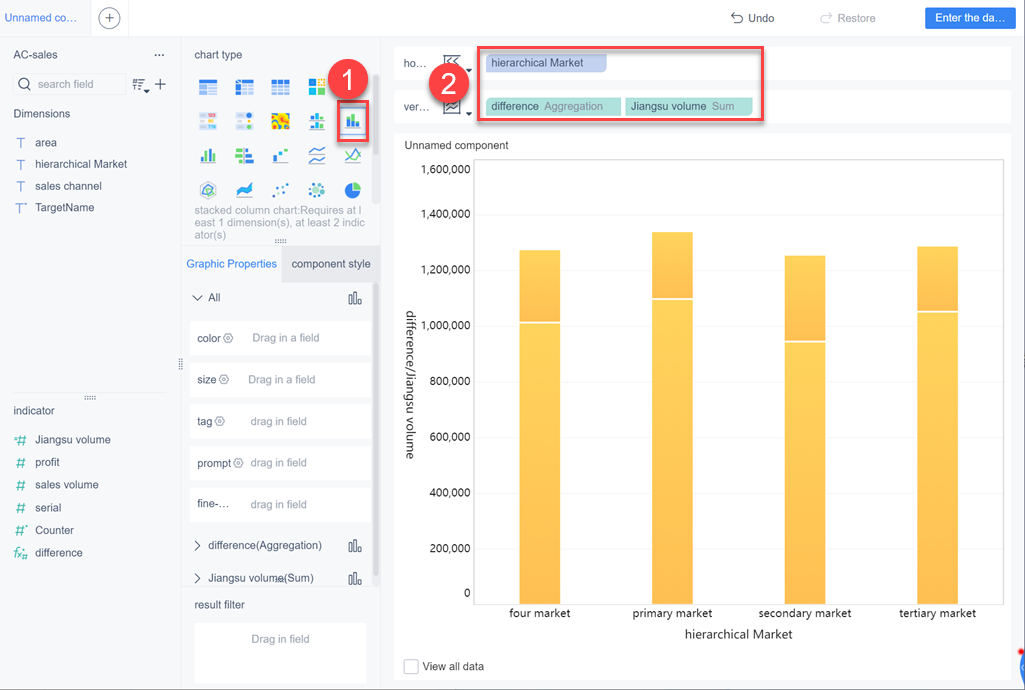This screenshot has width=1025, height=690.
Task: Select the bubble cluster chart icon
Action: 317,190
